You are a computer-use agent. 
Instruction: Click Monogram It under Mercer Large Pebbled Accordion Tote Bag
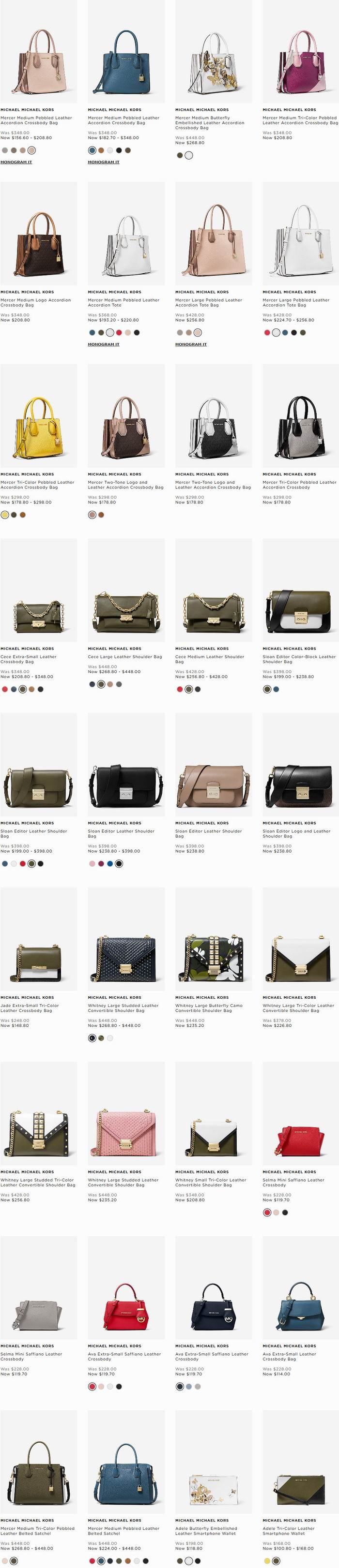[x=191, y=344]
